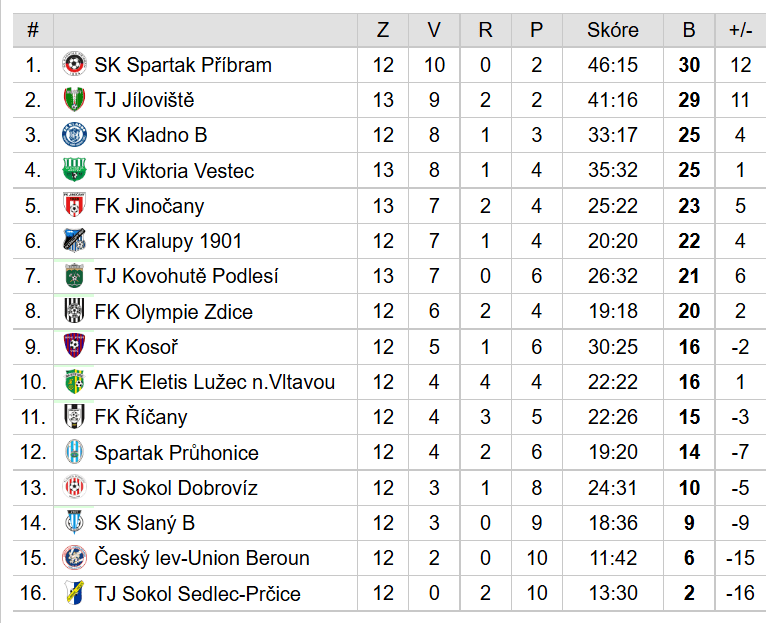Click the FK Jinočany club badge

pos(74,205)
